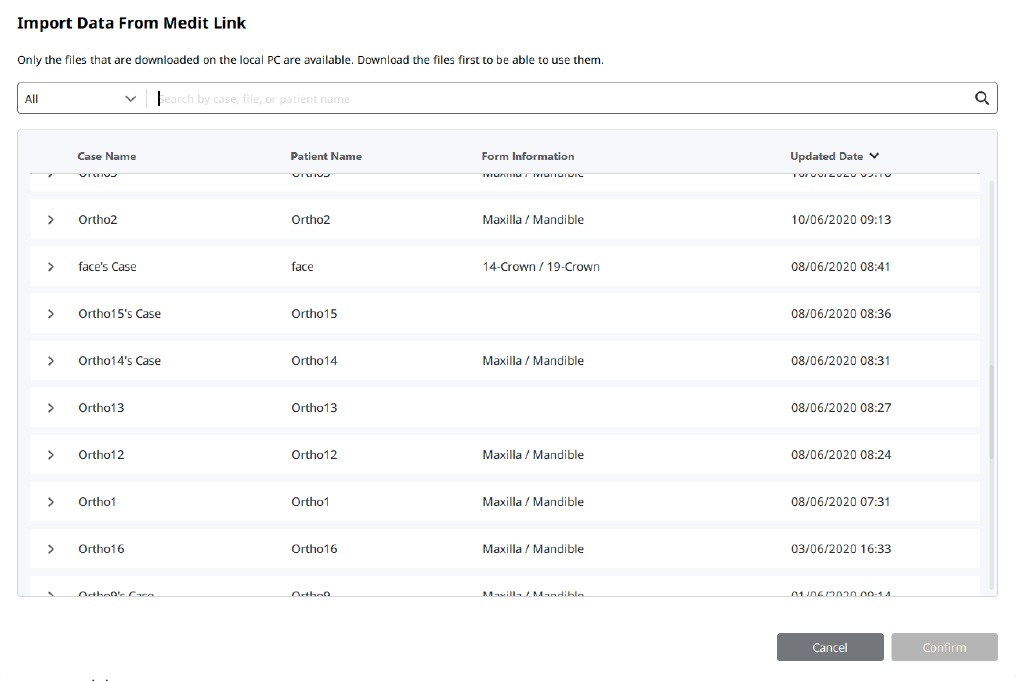This screenshot has width=1016, height=681.
Task: Click patient name Ortho12
Action: click(x=314, y=455)
